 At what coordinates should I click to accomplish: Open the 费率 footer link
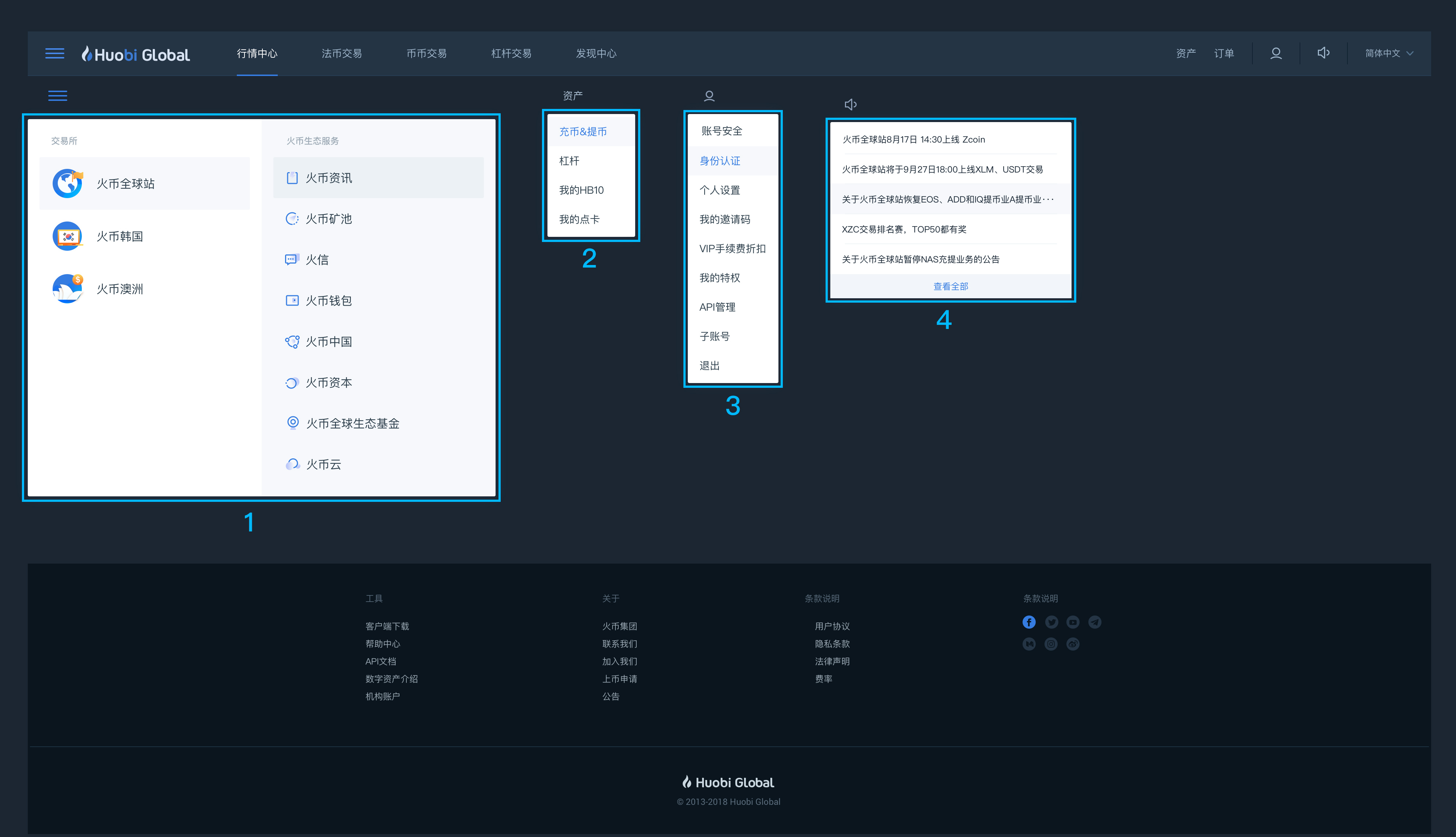click(x=823, y=679)
